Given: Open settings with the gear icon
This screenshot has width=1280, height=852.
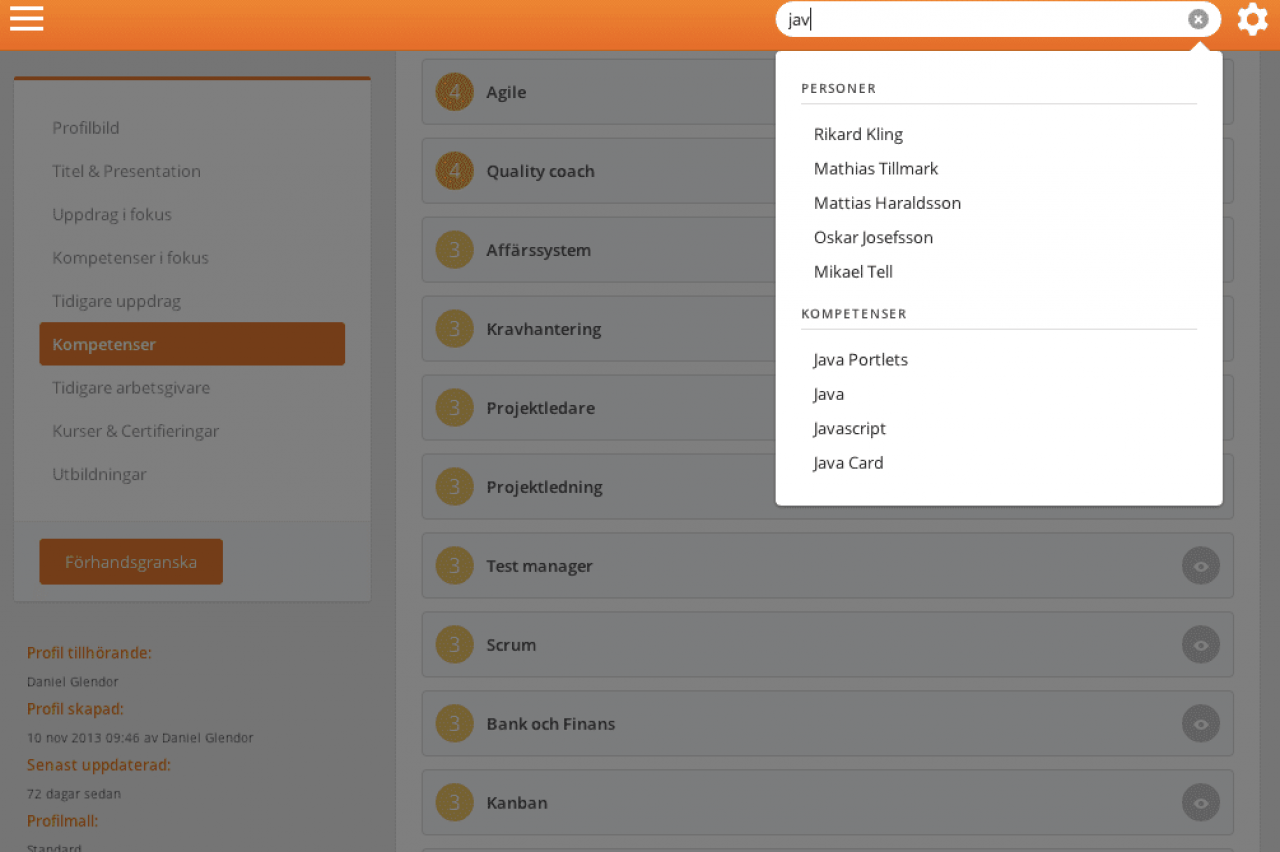Looking at the screenshot, I should (1252, 19).
